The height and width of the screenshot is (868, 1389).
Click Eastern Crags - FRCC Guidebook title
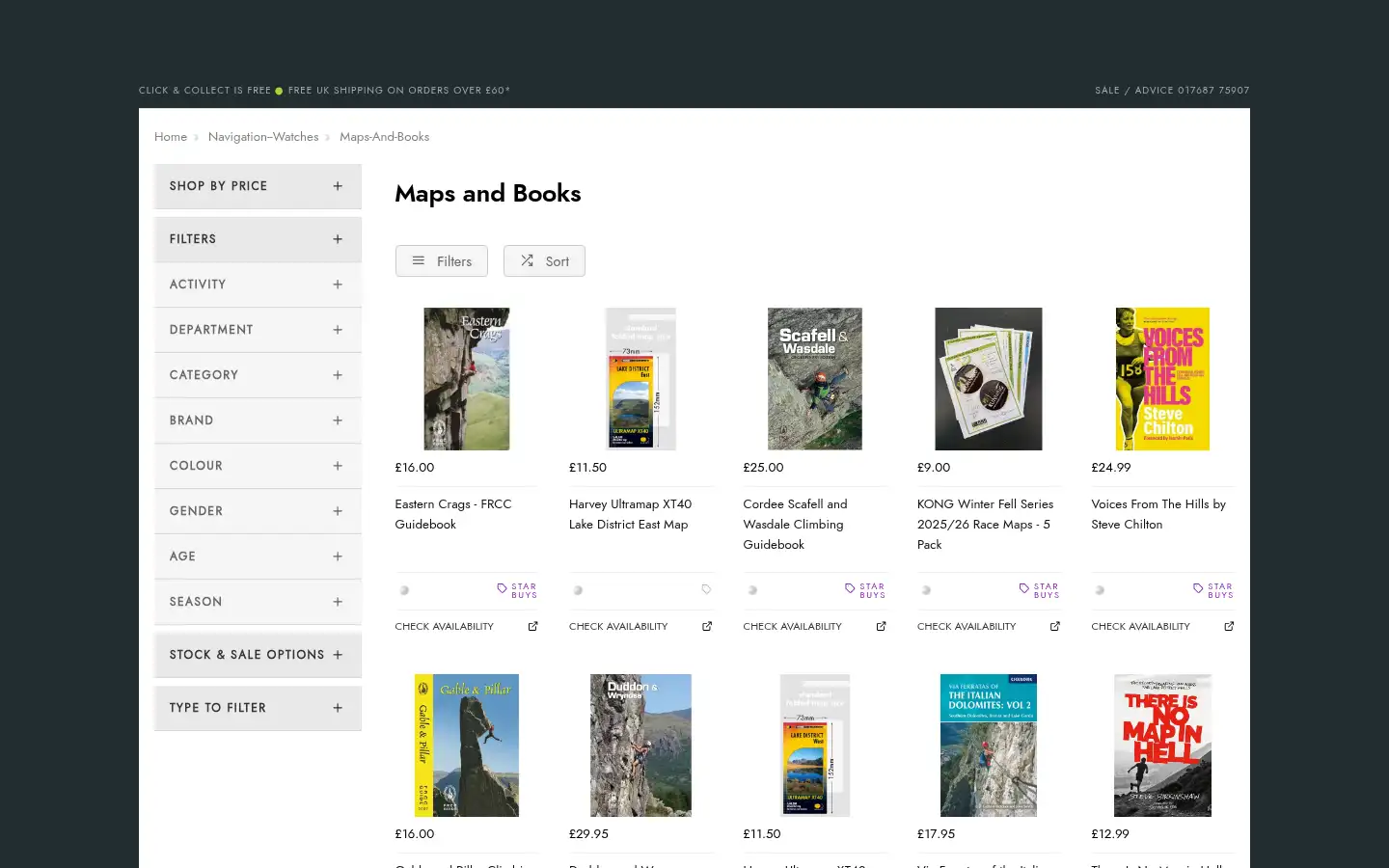click(x=453, y=514)
